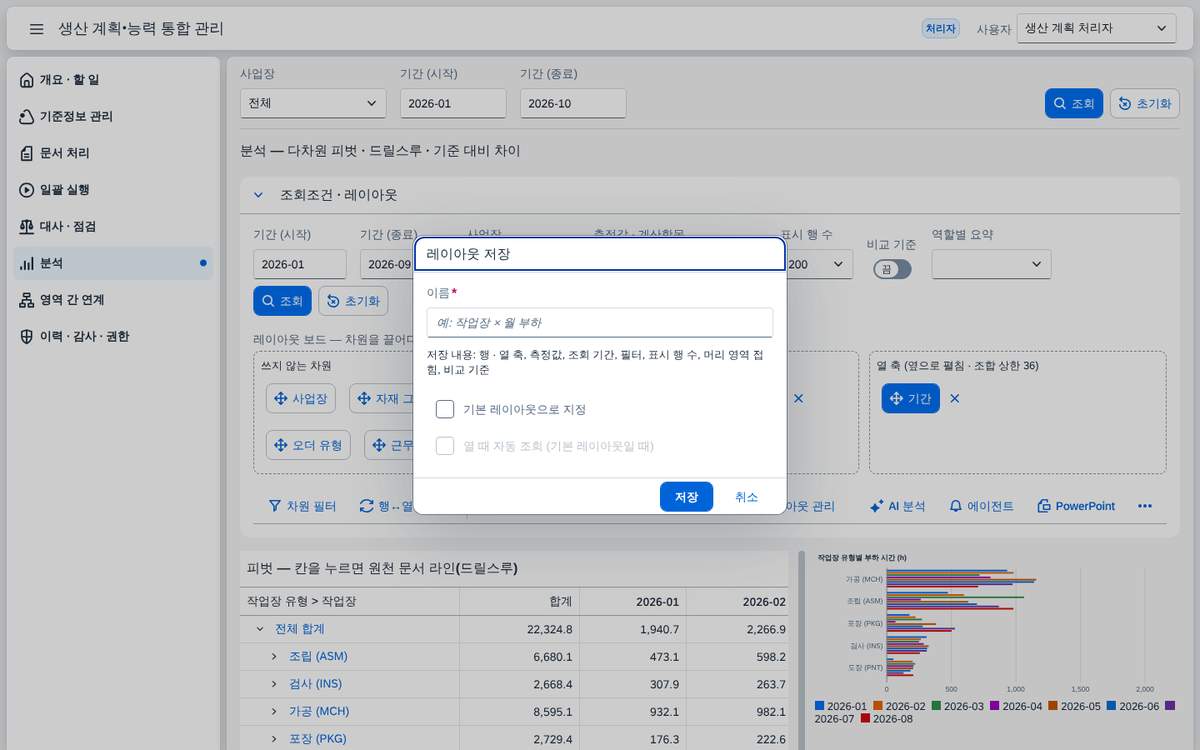Click the 차원 필터 funnel icon

tap(274, 506)
